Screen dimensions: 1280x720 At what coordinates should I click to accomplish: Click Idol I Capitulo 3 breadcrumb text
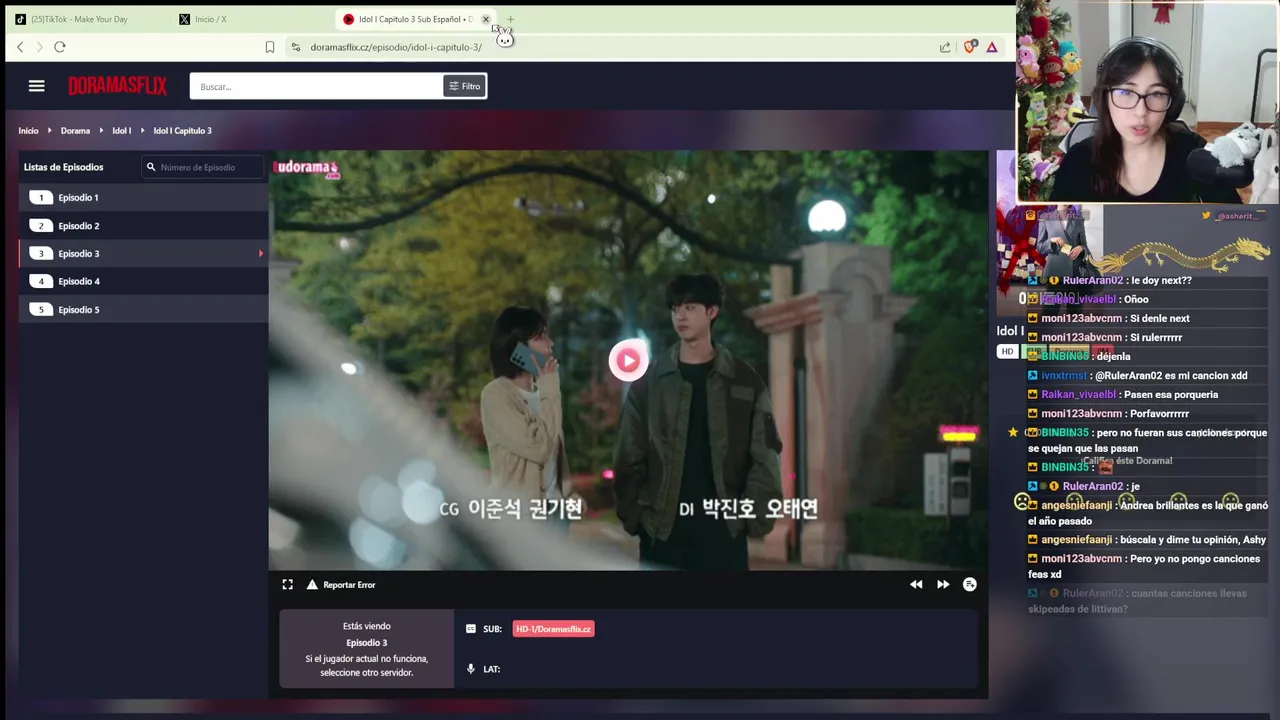[182, 131]
